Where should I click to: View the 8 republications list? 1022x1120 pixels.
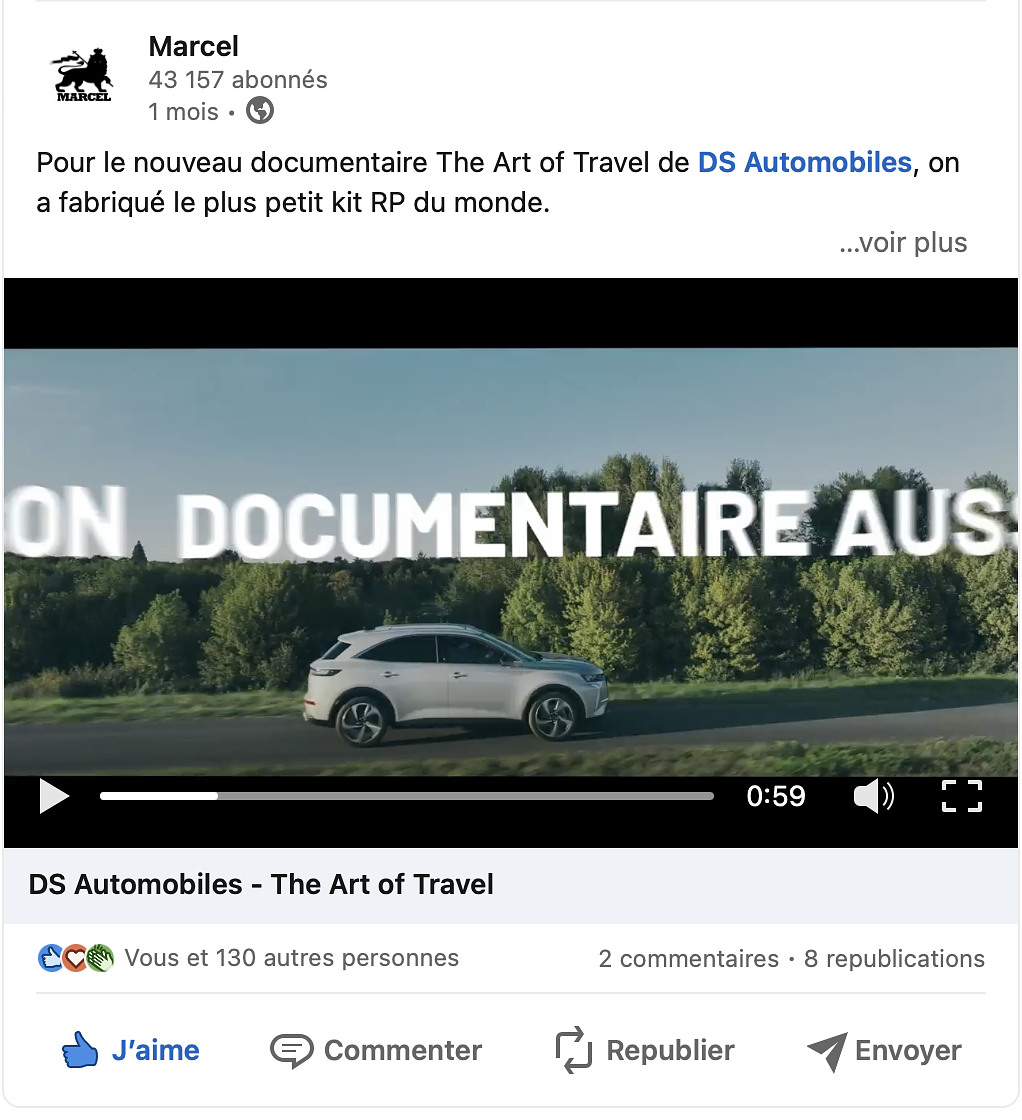[894, 959]
